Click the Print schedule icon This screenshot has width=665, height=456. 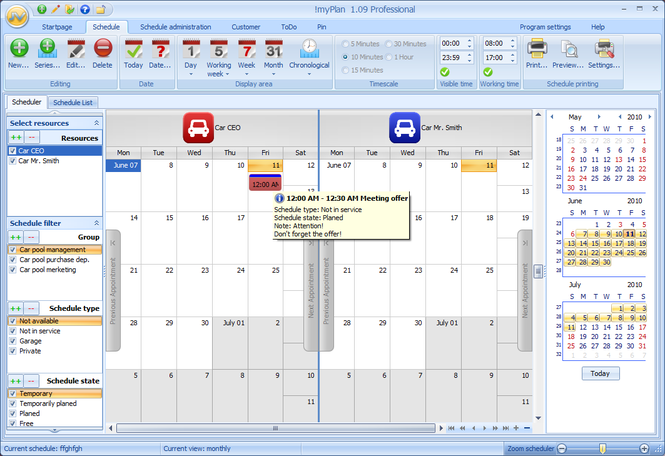(537, 48)
